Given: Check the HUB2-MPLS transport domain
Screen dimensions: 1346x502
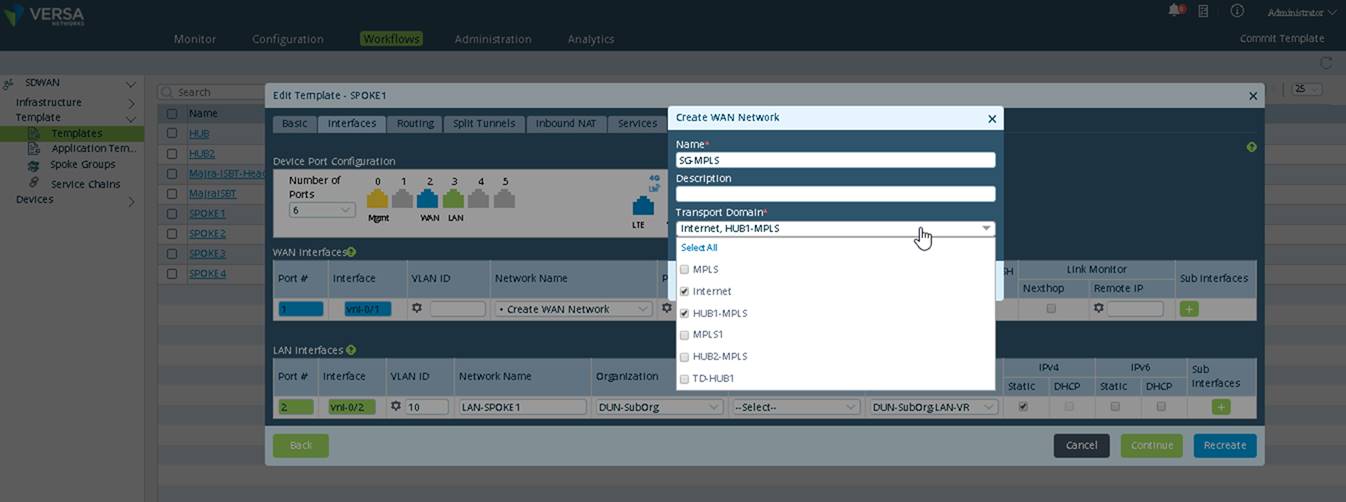Looking at the screenshot, I should 684,357.
